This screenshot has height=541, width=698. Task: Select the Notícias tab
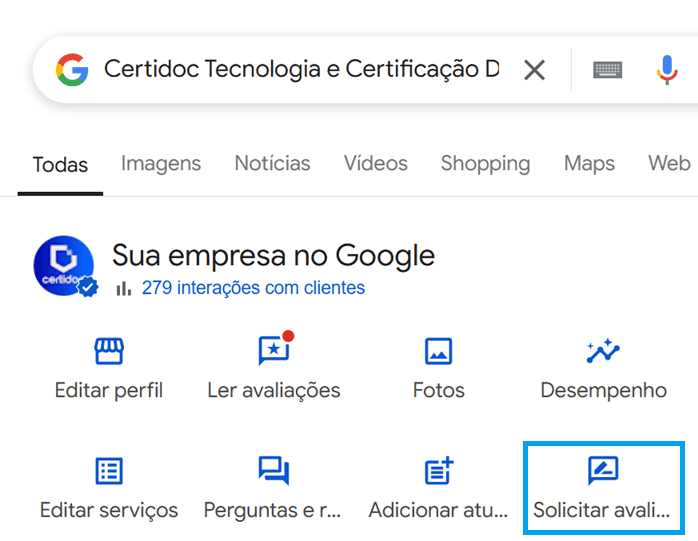coord(272,163)
